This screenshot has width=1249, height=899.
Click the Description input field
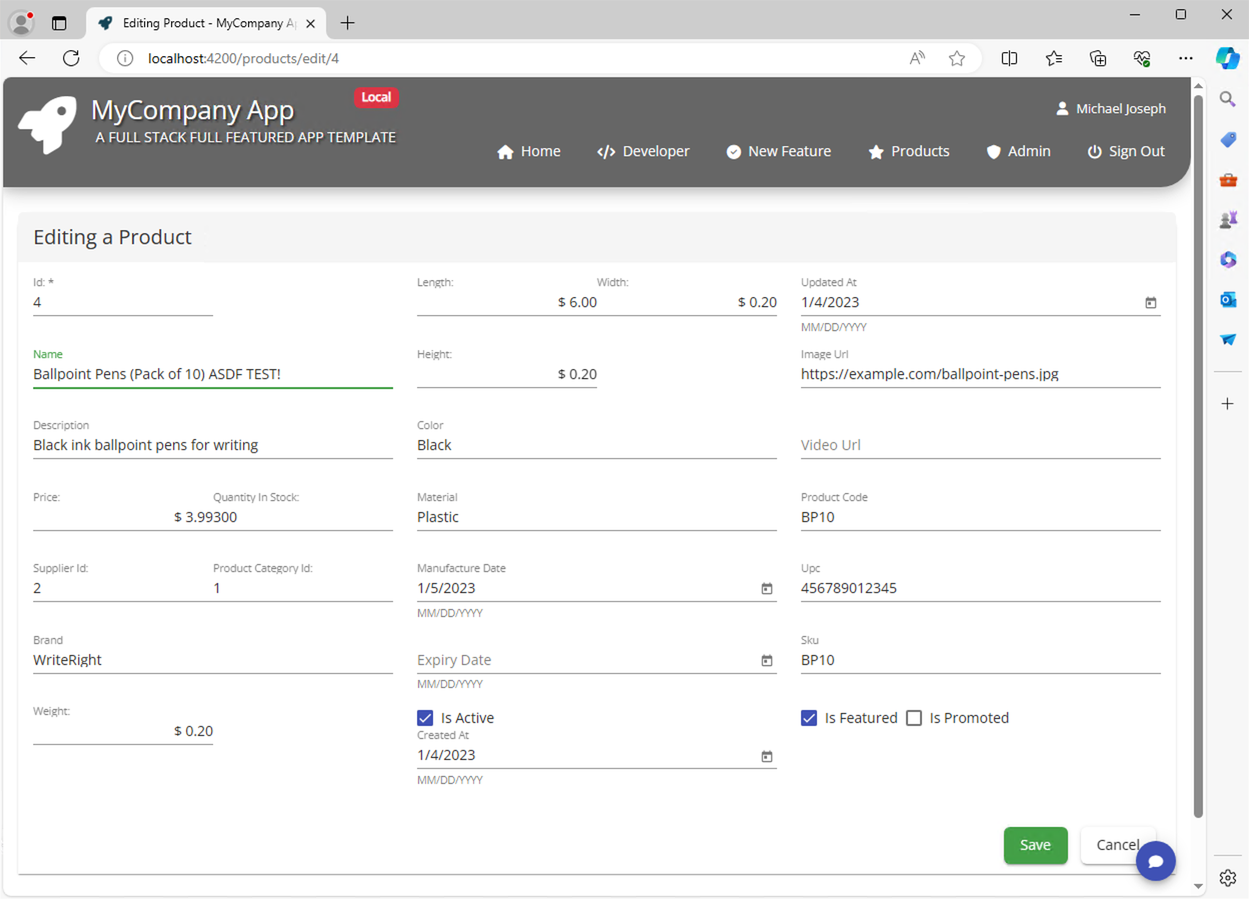point(213,445)
